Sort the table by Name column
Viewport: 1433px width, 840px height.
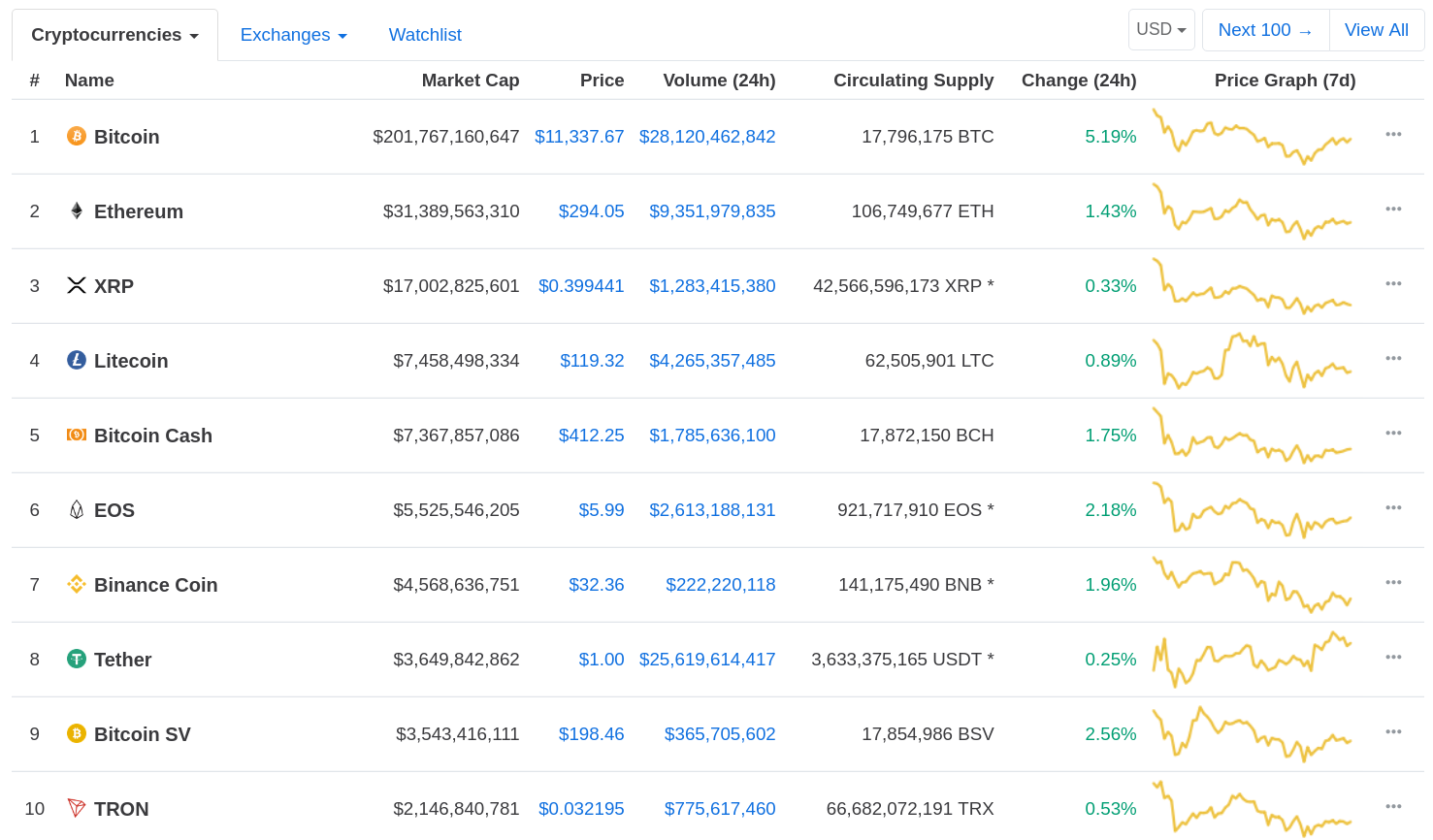tap(89, 81)
